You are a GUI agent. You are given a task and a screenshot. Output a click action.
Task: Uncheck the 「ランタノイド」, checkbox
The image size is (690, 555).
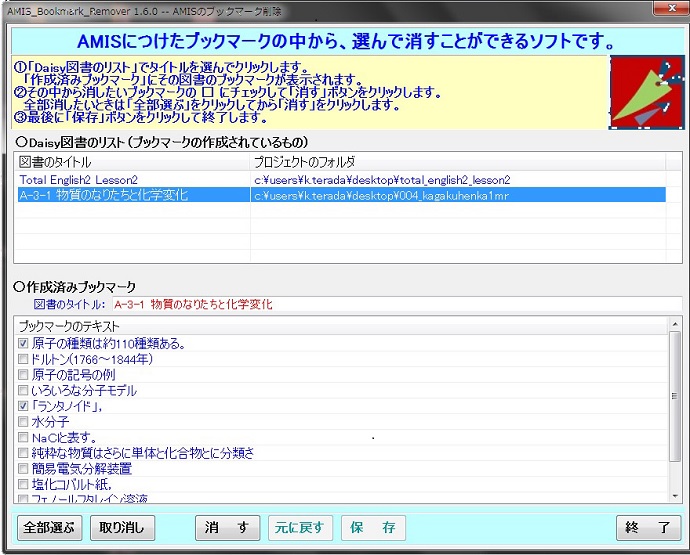(23, 406)
